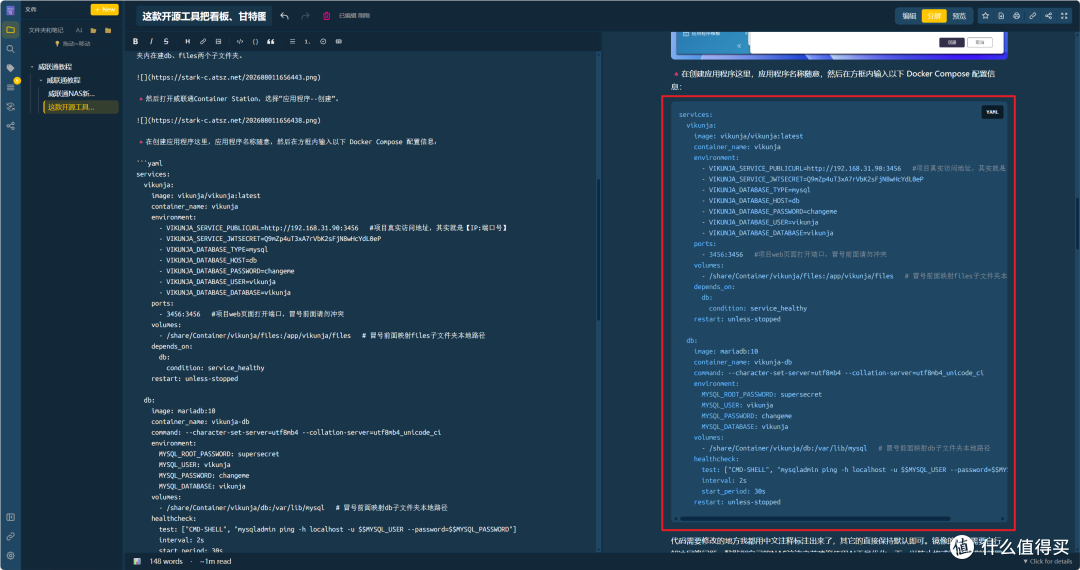
Task: Undo the last edit
Action: pyautogui.click(x=284, y=15)
